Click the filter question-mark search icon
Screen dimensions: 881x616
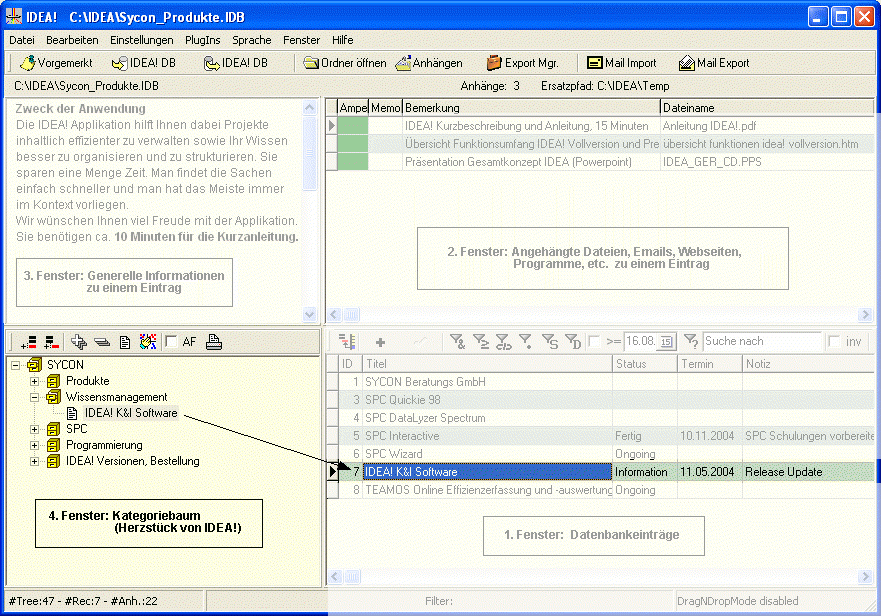691,342
